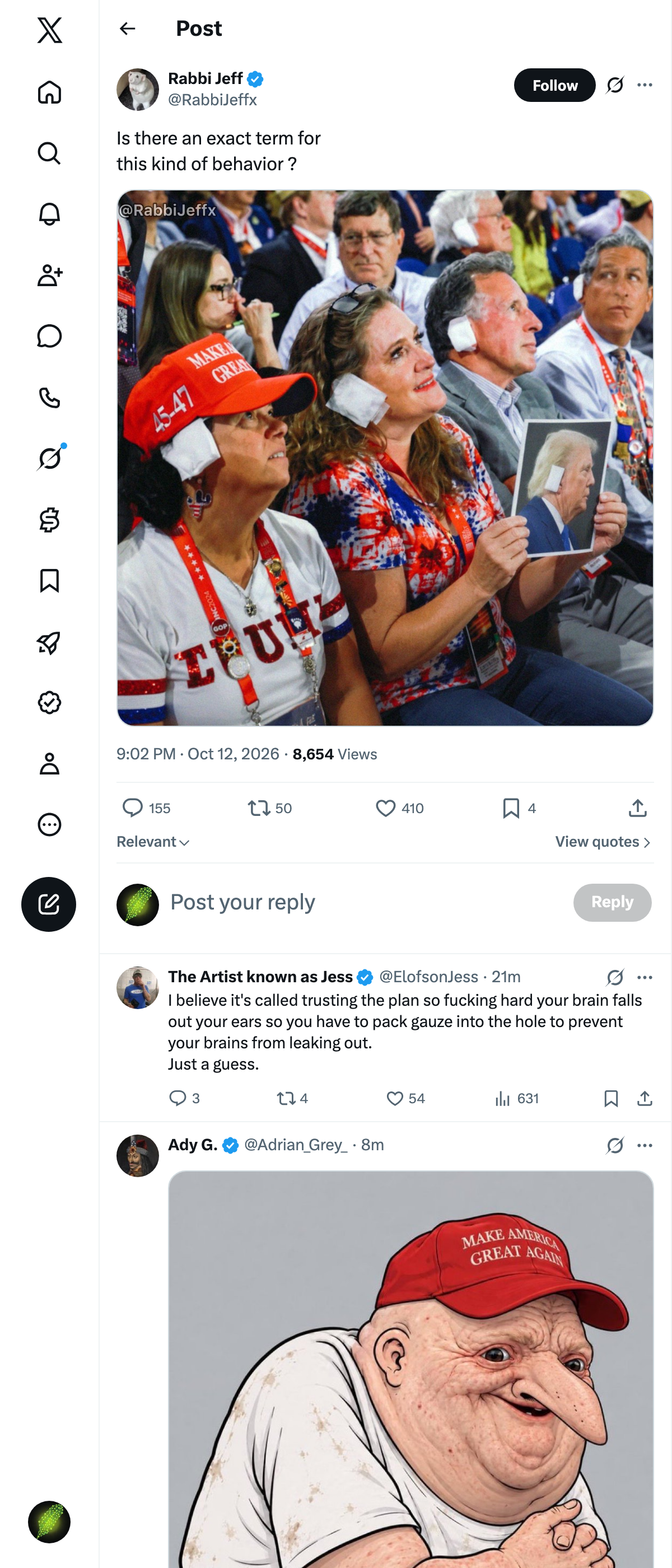Open Communities people icon in sidebar
672x1568 pixels.
pyautogui.click(x=49, y=275)
